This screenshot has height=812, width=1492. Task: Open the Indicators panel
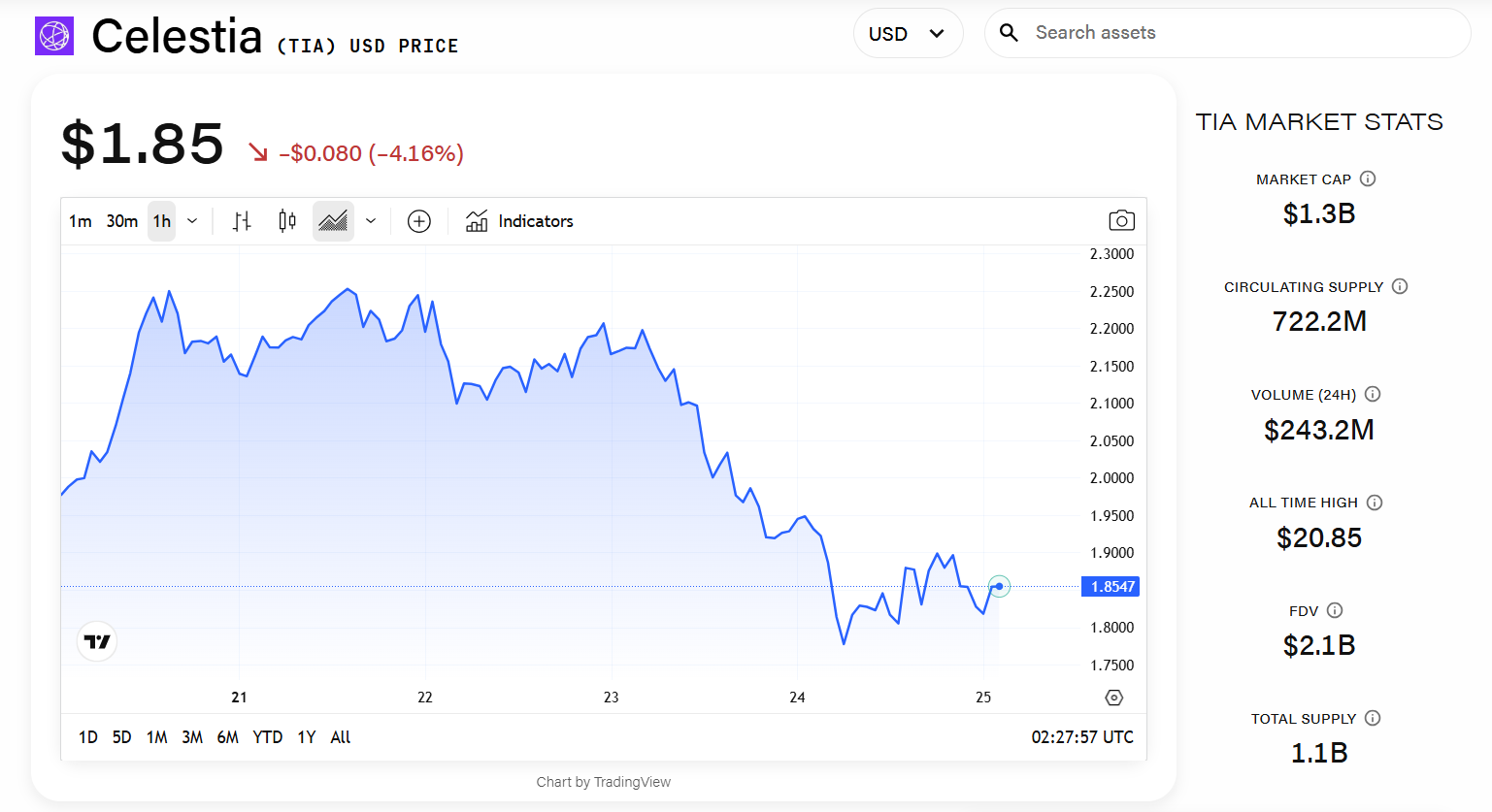[x=519, y=221]
